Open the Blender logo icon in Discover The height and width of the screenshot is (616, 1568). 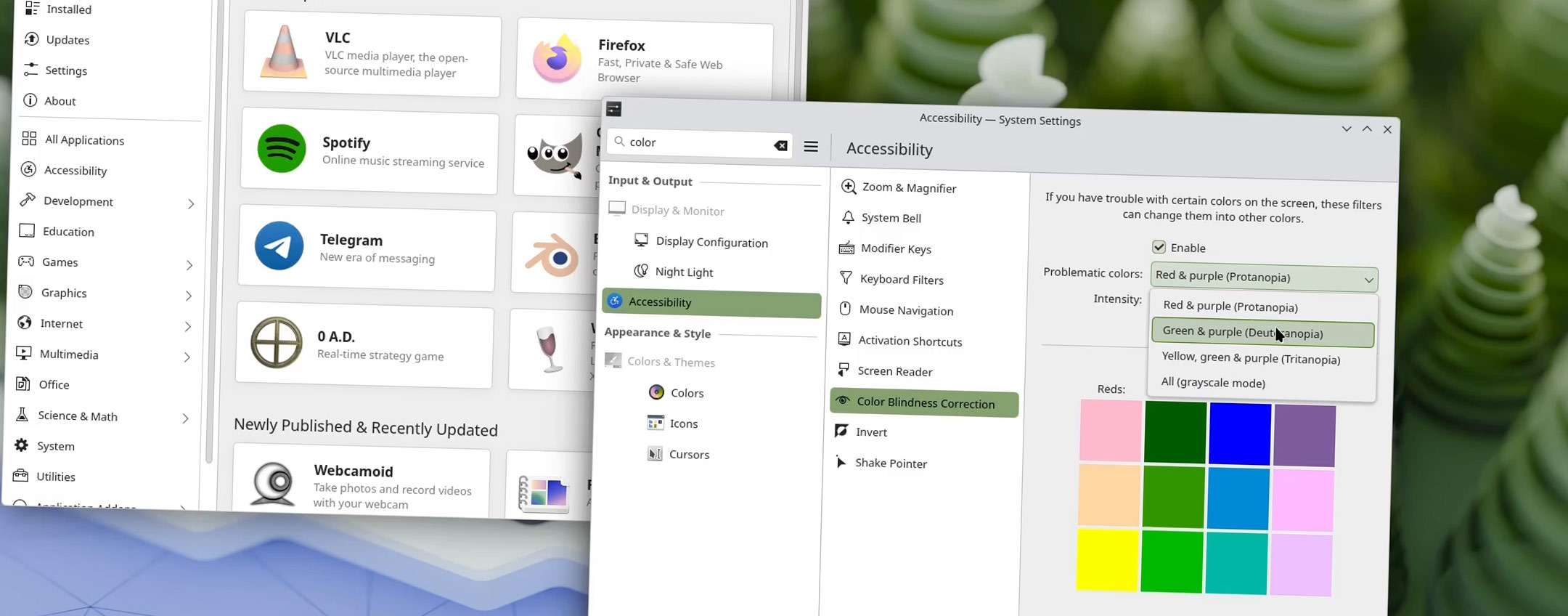[x=552, y=255]
